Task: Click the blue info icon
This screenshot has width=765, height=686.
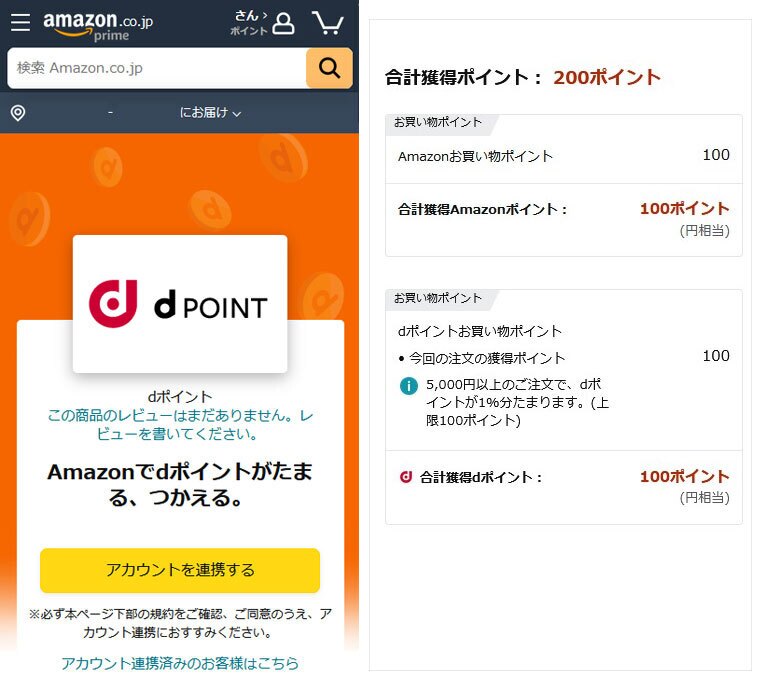Action: [x=408, y=386]
